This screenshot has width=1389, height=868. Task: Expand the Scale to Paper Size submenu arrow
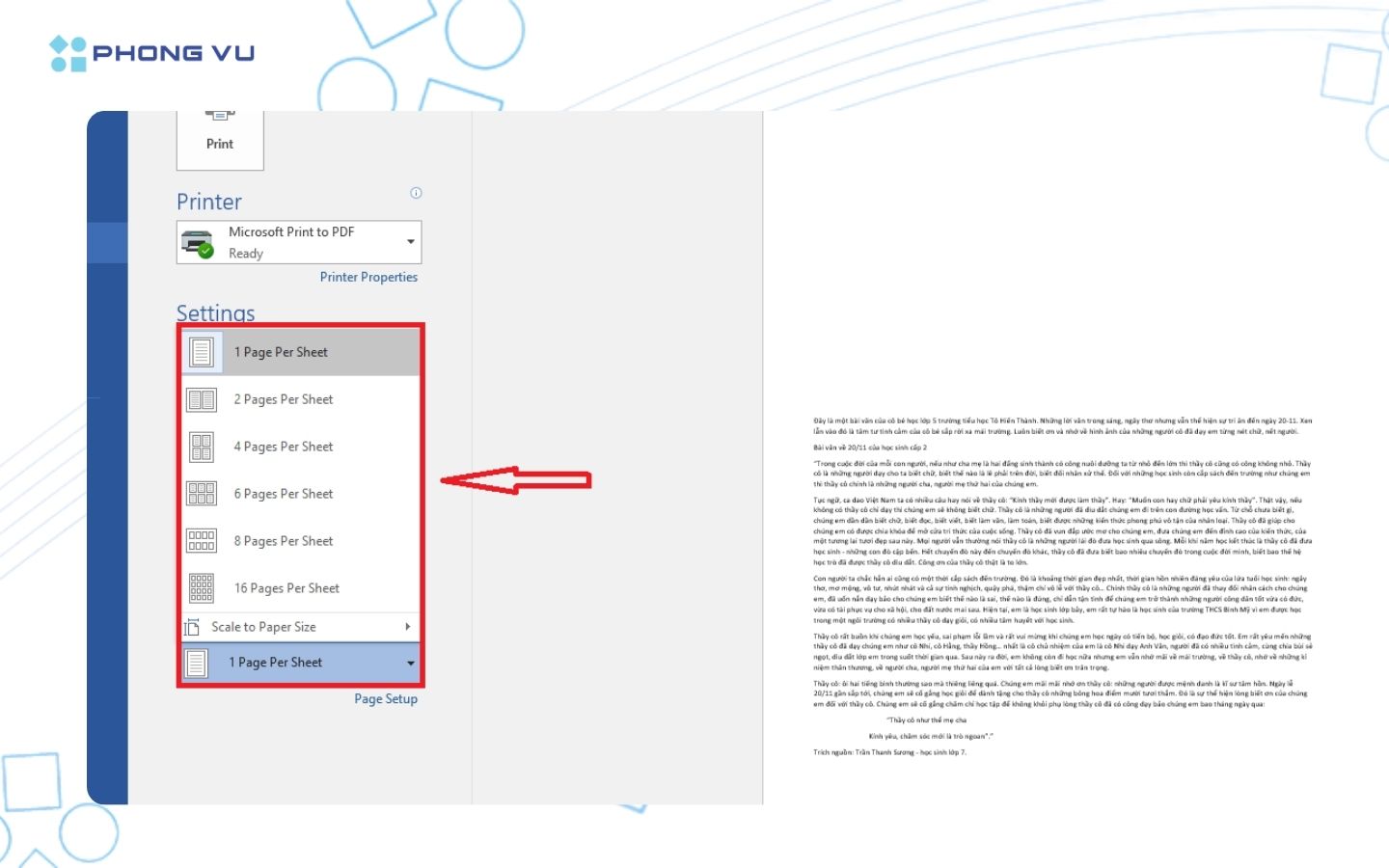click(x=408, y=627)
